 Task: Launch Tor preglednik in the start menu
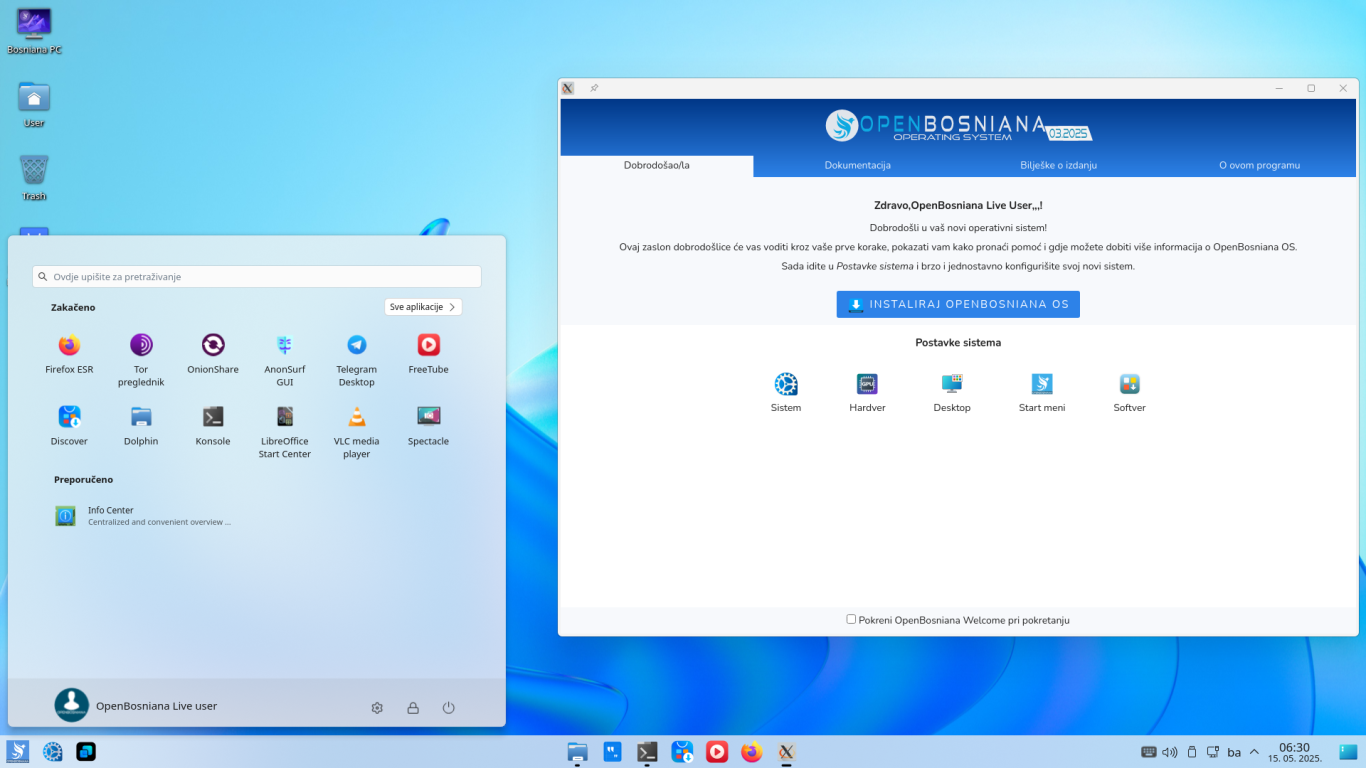[141, 360]
